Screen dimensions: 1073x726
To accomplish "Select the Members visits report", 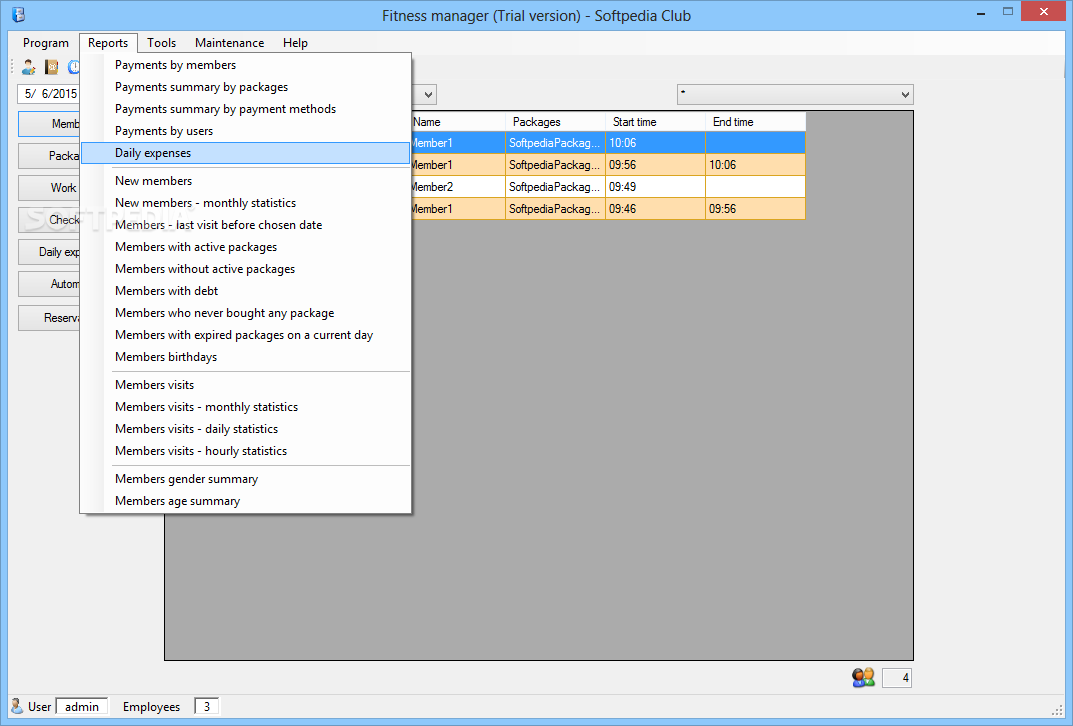I will coord(246,385).
